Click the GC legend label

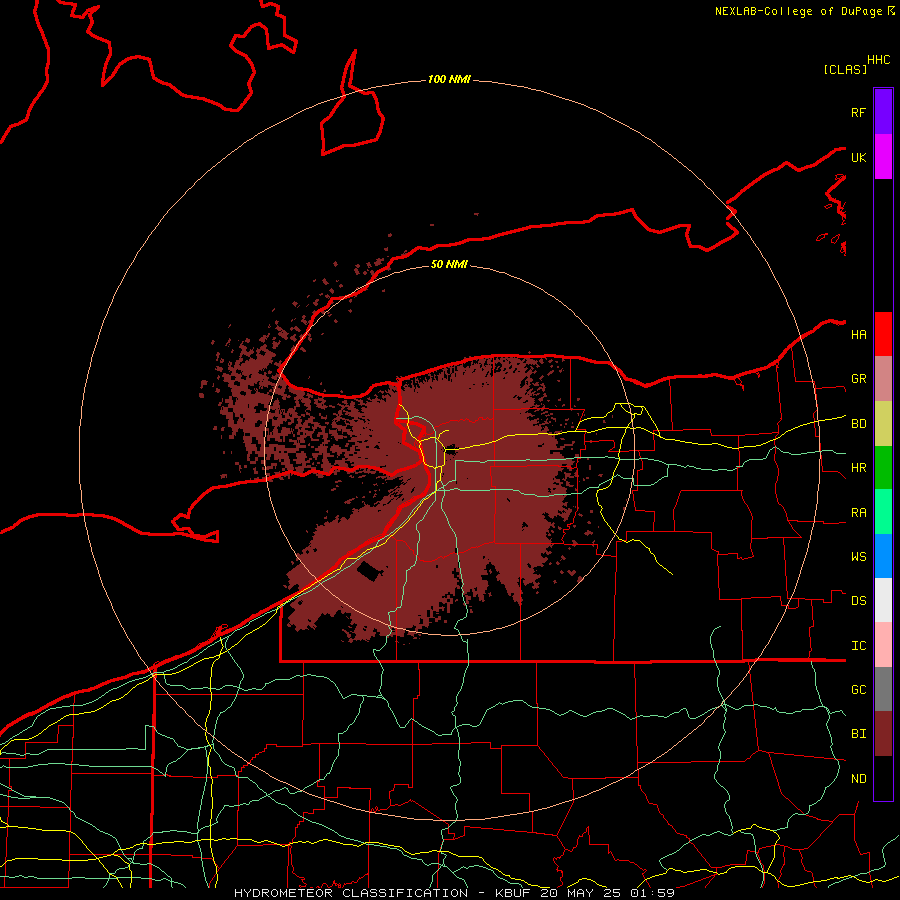click(x=859, y=690)
